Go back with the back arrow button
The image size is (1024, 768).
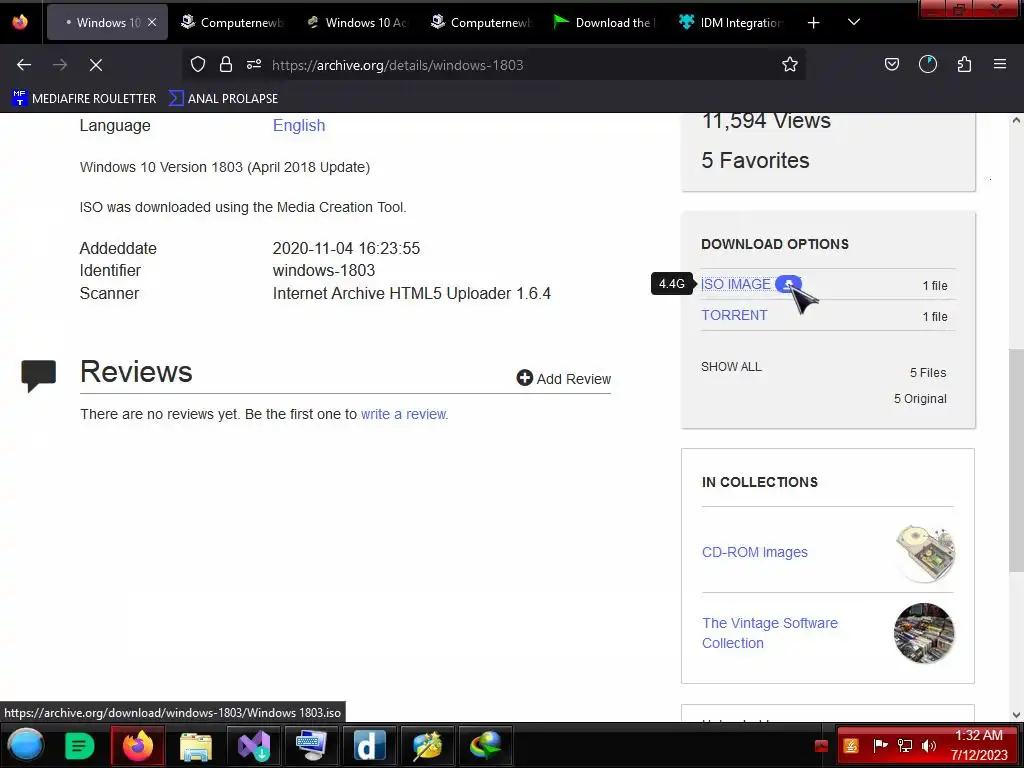[24, 65]
